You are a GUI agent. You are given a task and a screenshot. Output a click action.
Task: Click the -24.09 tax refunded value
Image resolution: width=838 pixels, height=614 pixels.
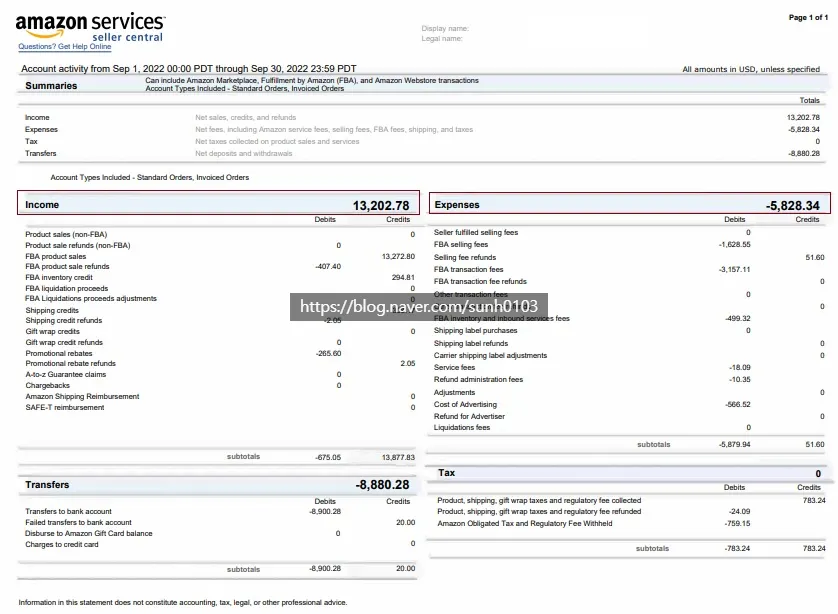coord(739,512)
